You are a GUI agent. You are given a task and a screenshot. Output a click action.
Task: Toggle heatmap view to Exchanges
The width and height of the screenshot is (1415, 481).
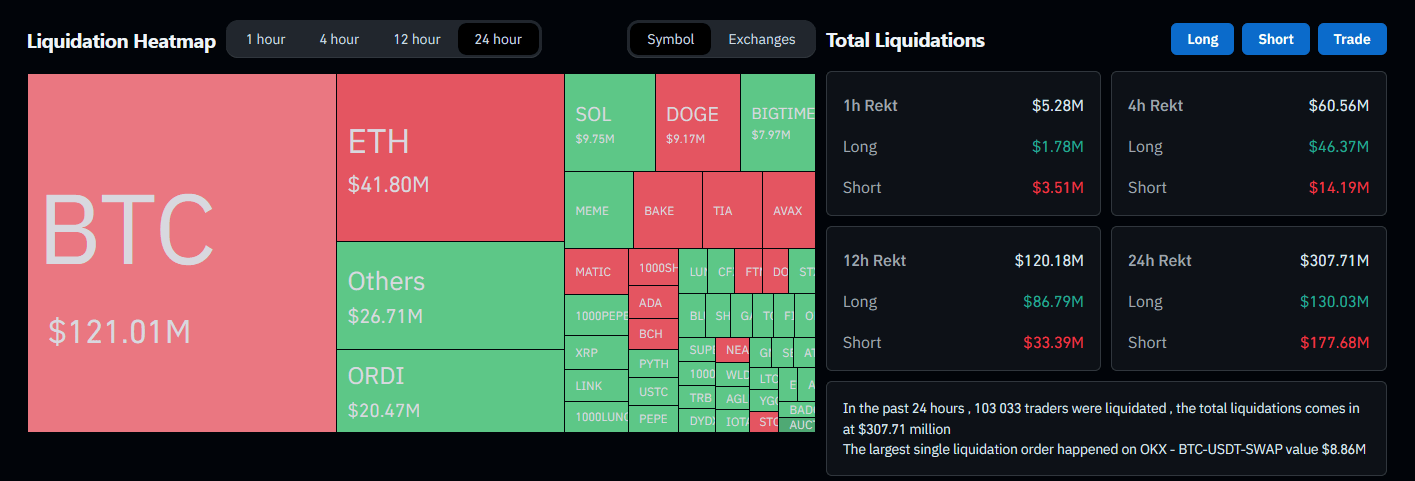[x=761, y=39]
